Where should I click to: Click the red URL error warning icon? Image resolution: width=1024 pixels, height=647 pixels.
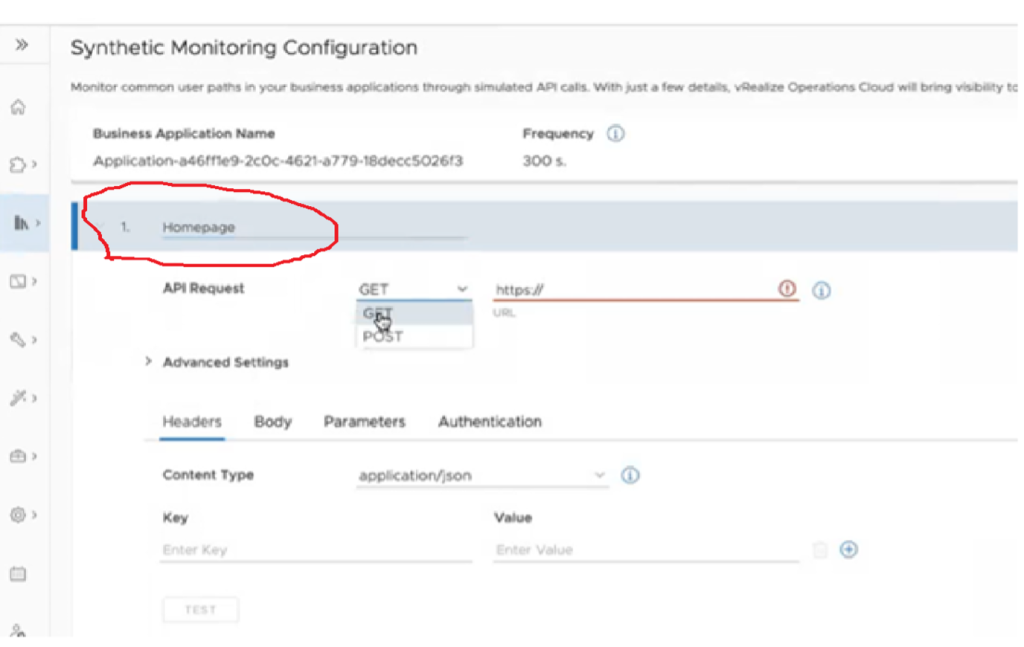coord(787,289)
